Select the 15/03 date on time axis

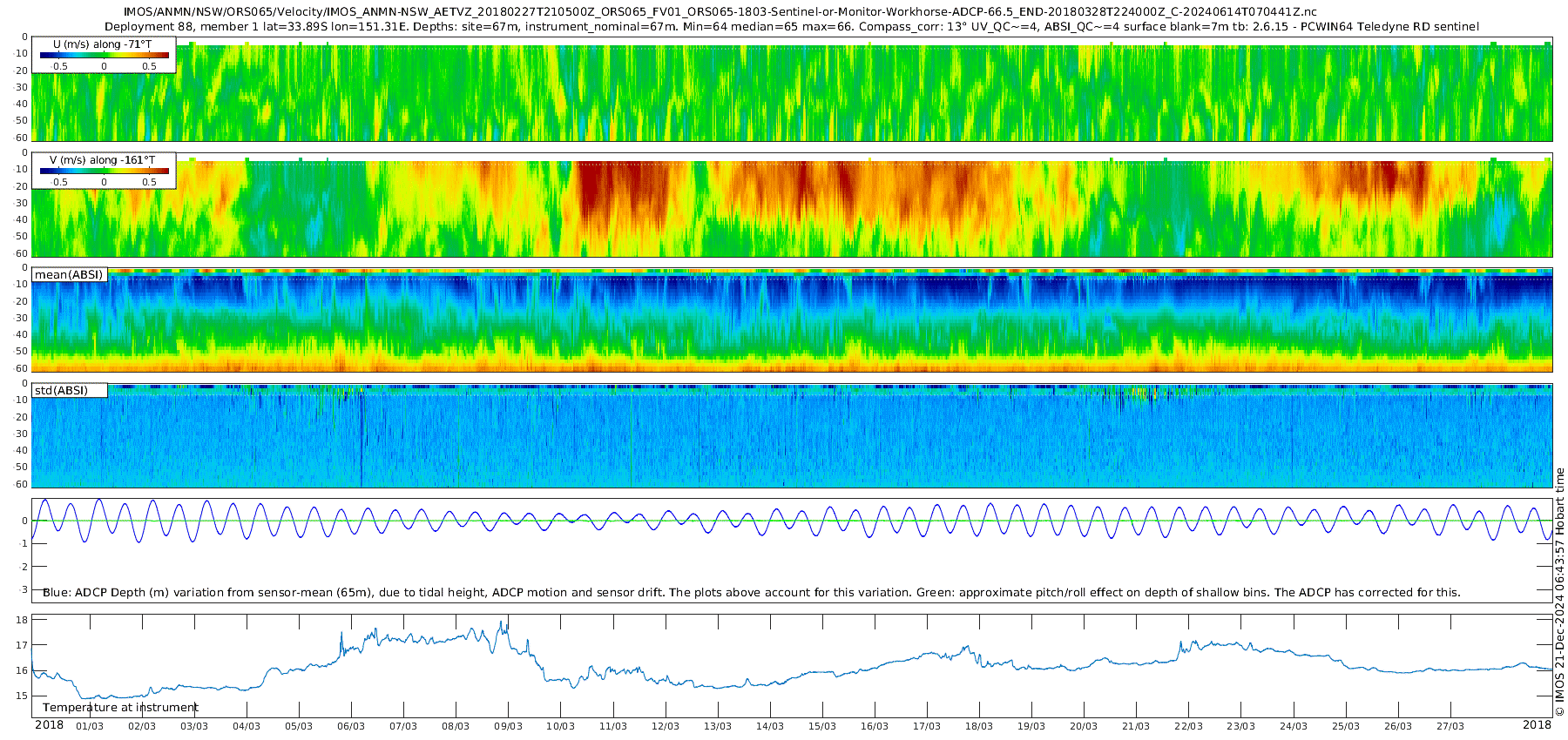821,726
